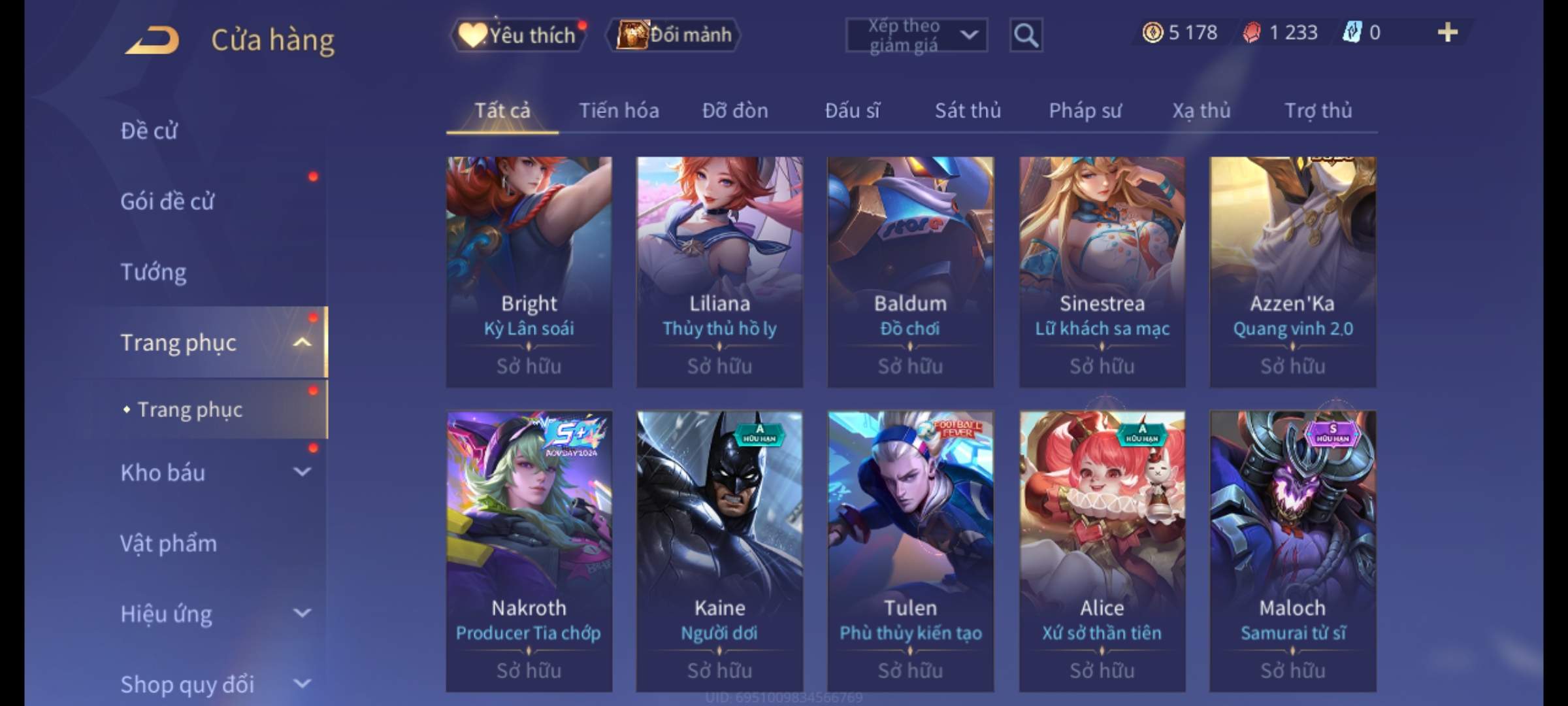Tap the red ruby currency icon

click(x=1251, y=32)
